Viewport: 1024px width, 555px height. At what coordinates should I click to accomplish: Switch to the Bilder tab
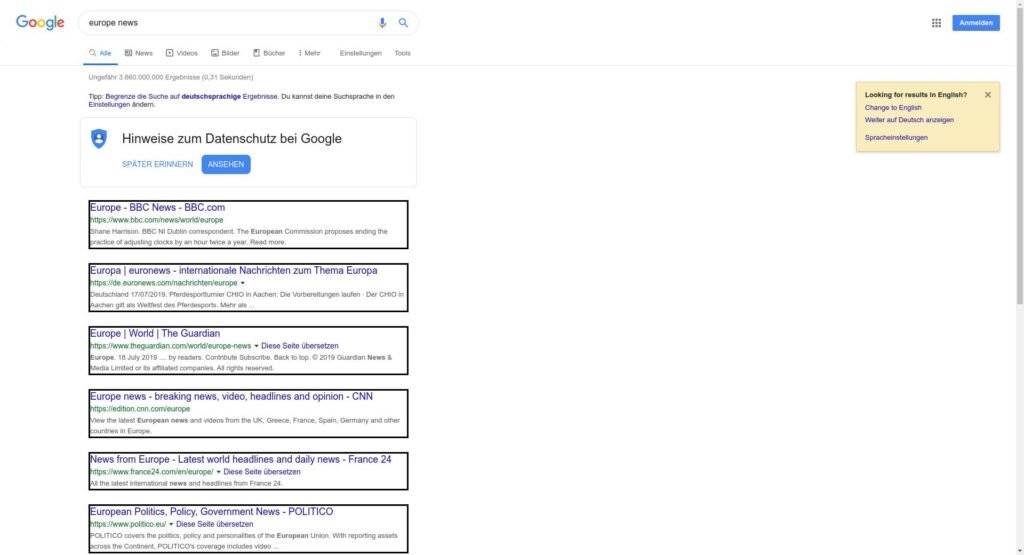coord(225,53)
